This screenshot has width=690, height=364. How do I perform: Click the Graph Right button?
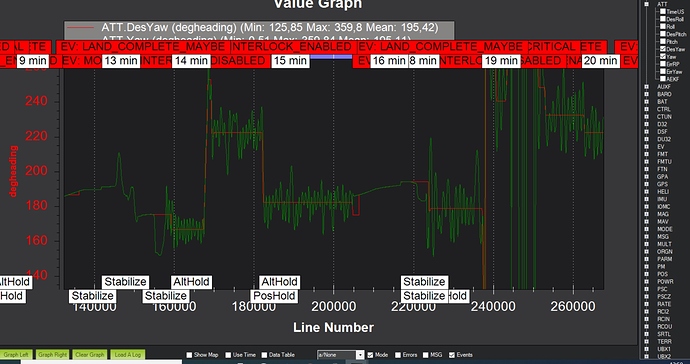point(53,354)
